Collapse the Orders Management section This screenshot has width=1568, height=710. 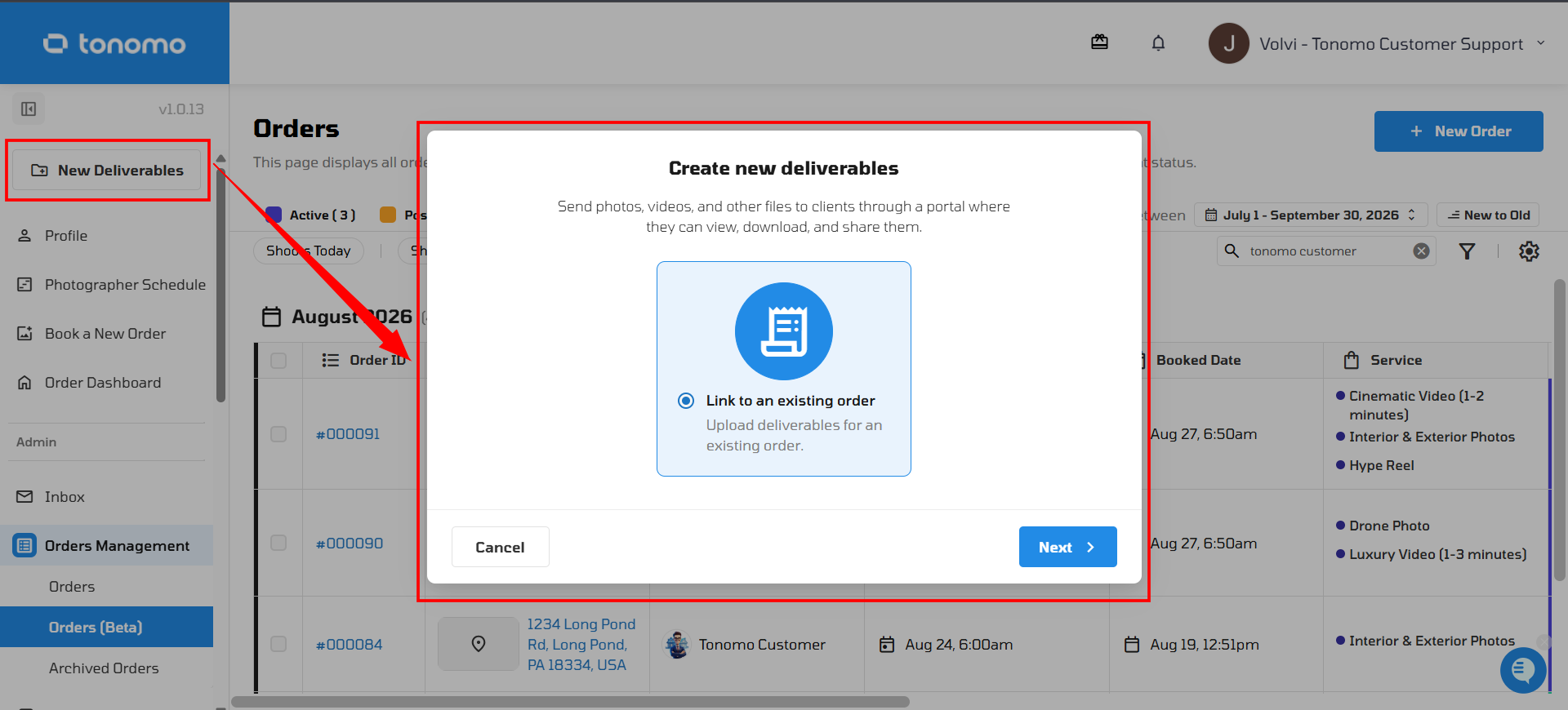pos(106,545)
